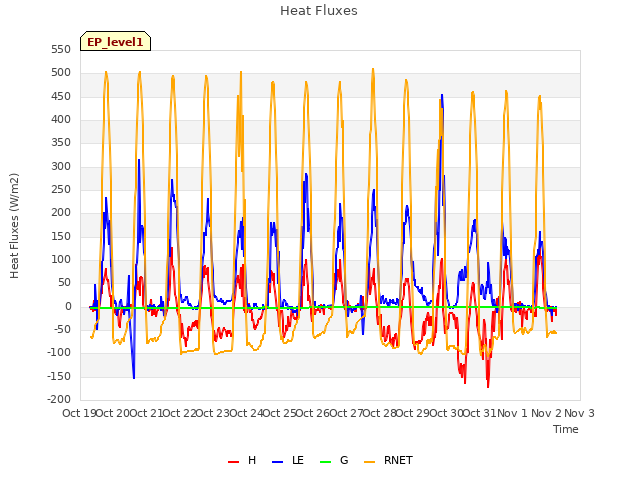Click the Heat Fluxes chart title
This screenshot has width=640, height=480.
click(319, 11)
